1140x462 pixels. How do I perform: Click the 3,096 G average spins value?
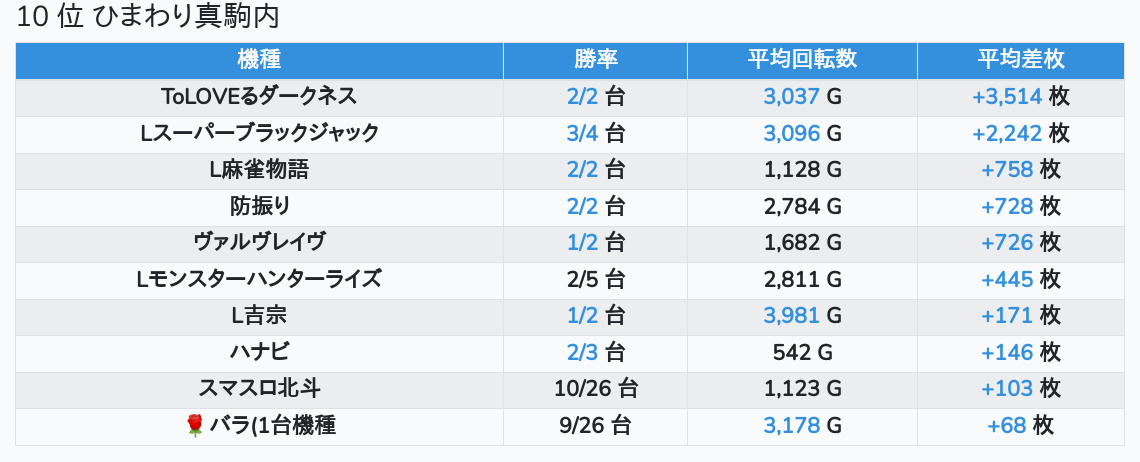(x=802, y=133)
